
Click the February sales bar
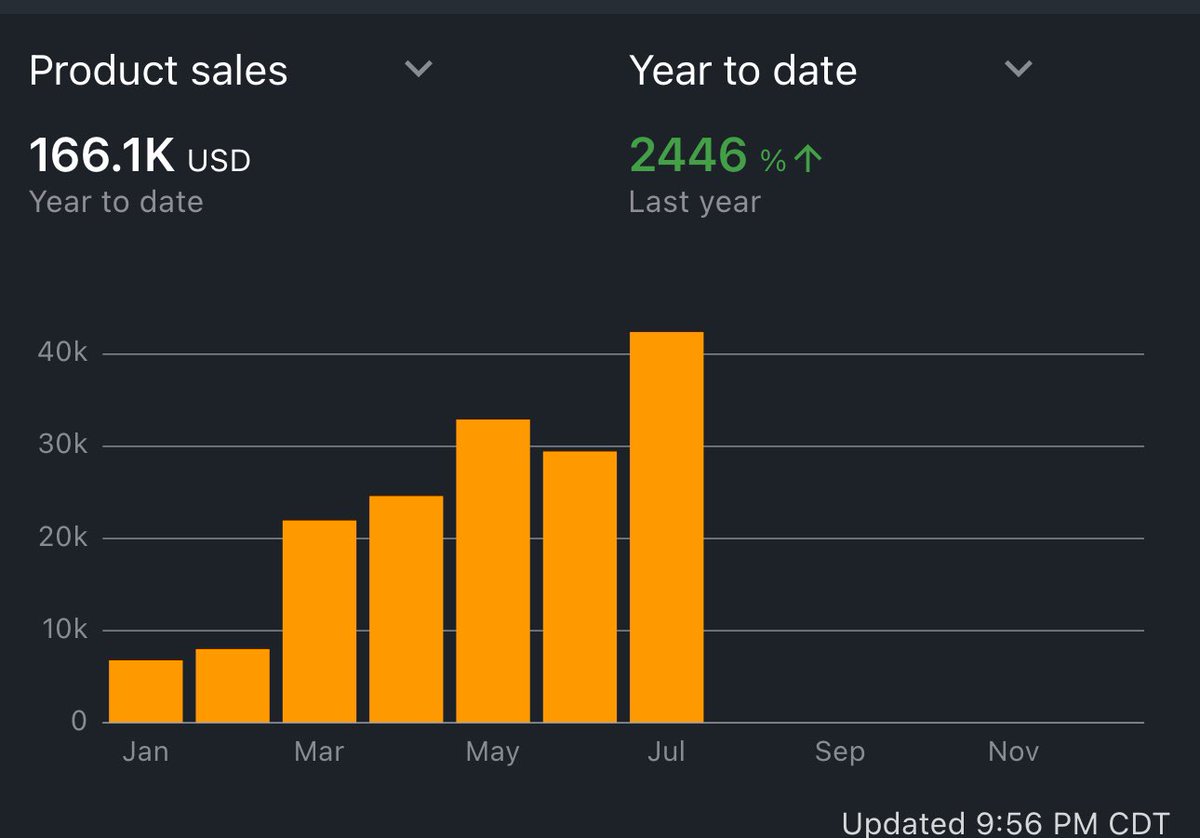tap(232, 685)
